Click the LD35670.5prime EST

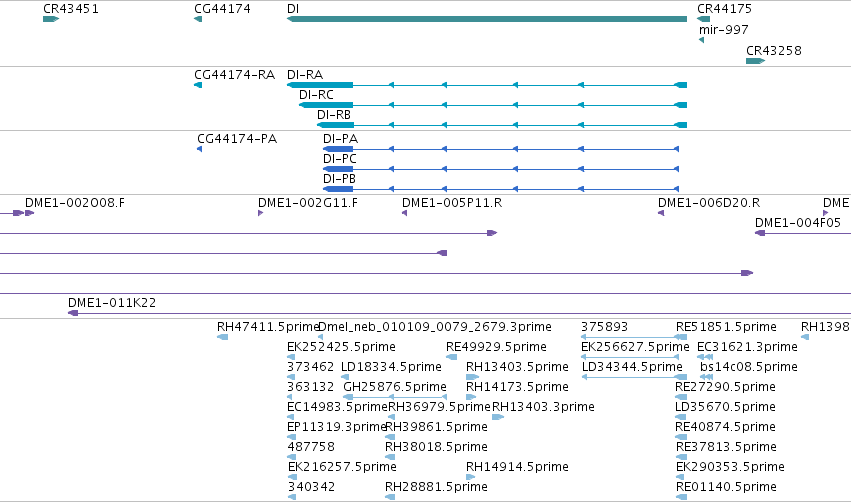tap(681, 417)
